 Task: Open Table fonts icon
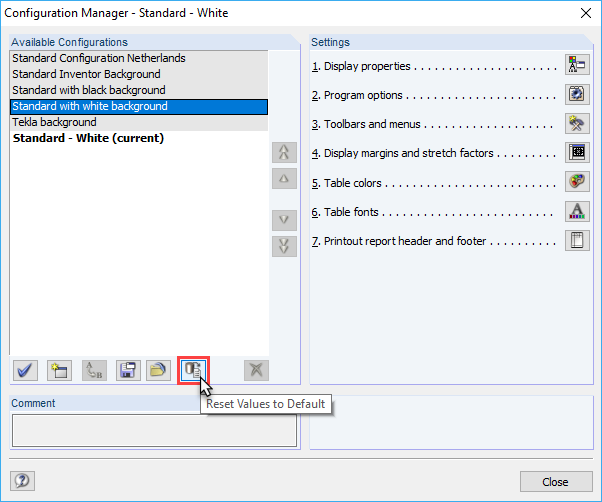(577, 211)
